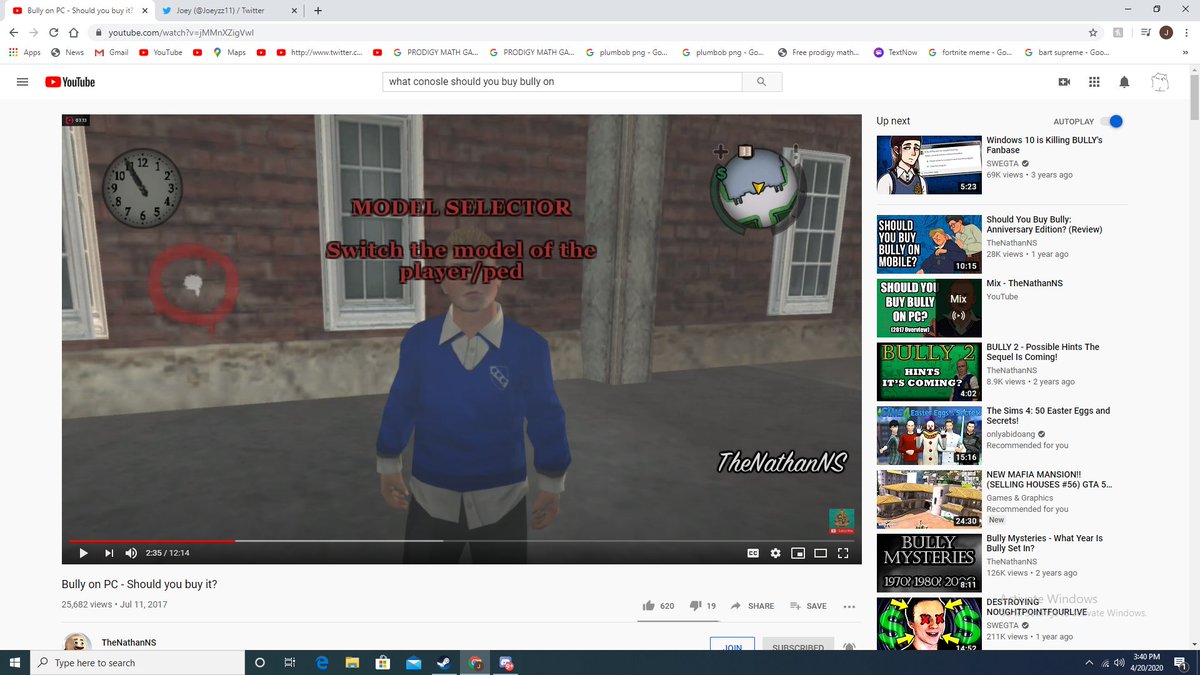Open the YouTube apps grid icon
The height and width of the screenshot is (675, 1200).
[1094, 82]
